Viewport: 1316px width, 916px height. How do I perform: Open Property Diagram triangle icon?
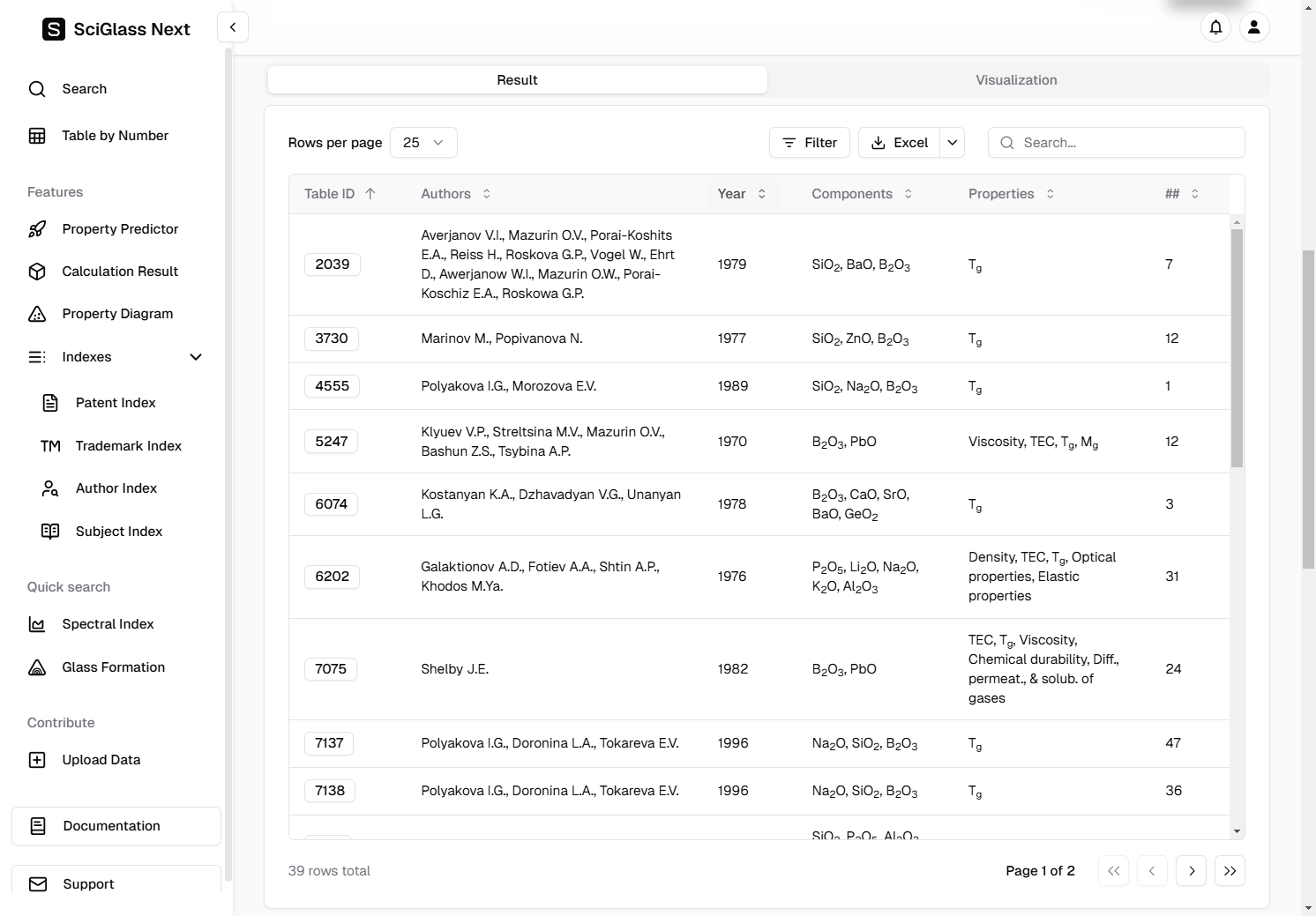tap(37, 314)
